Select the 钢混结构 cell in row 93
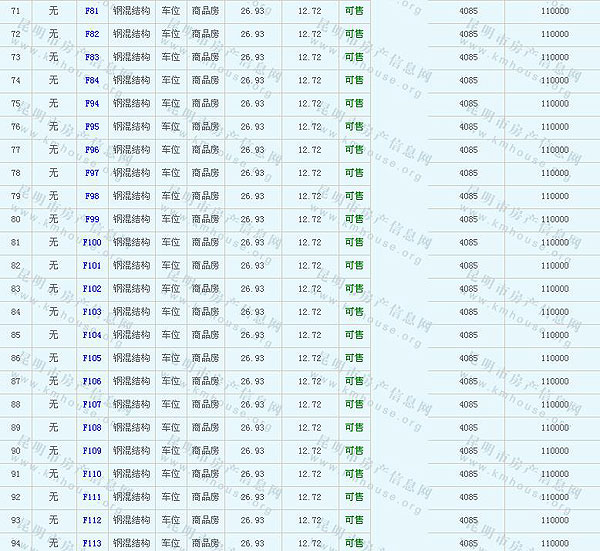 pos(131,520)
